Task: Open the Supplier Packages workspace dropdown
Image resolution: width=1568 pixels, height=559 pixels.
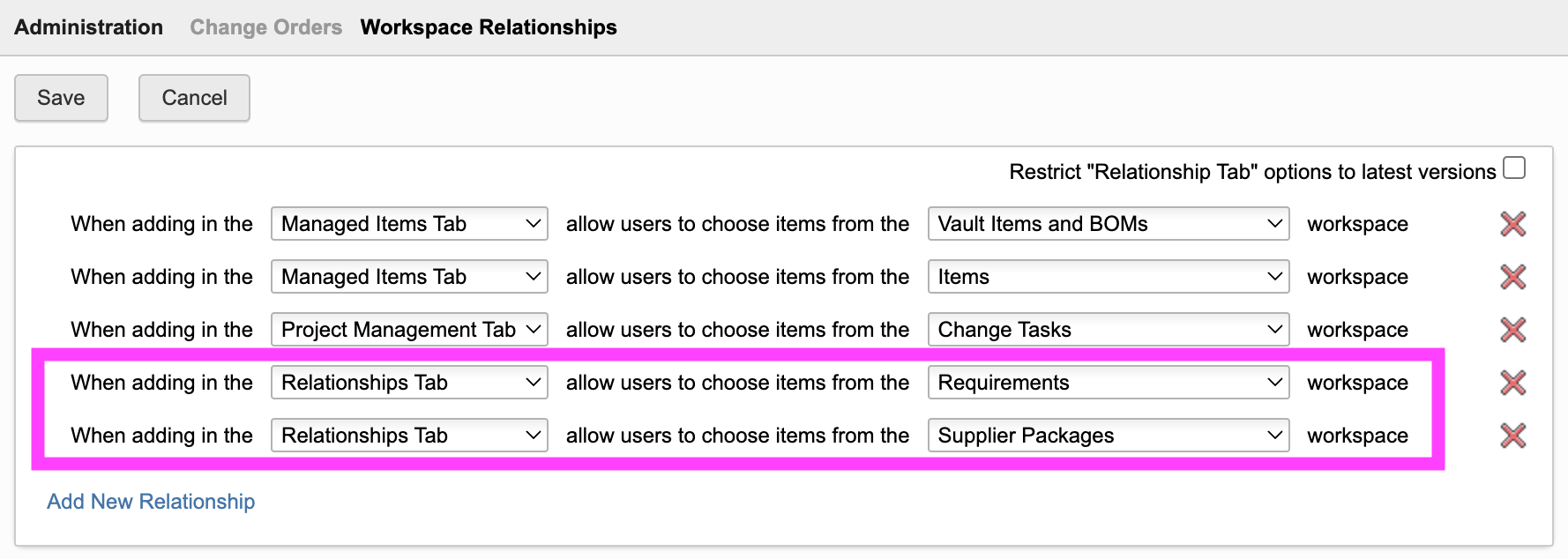Action: [x=1108, y=436]
